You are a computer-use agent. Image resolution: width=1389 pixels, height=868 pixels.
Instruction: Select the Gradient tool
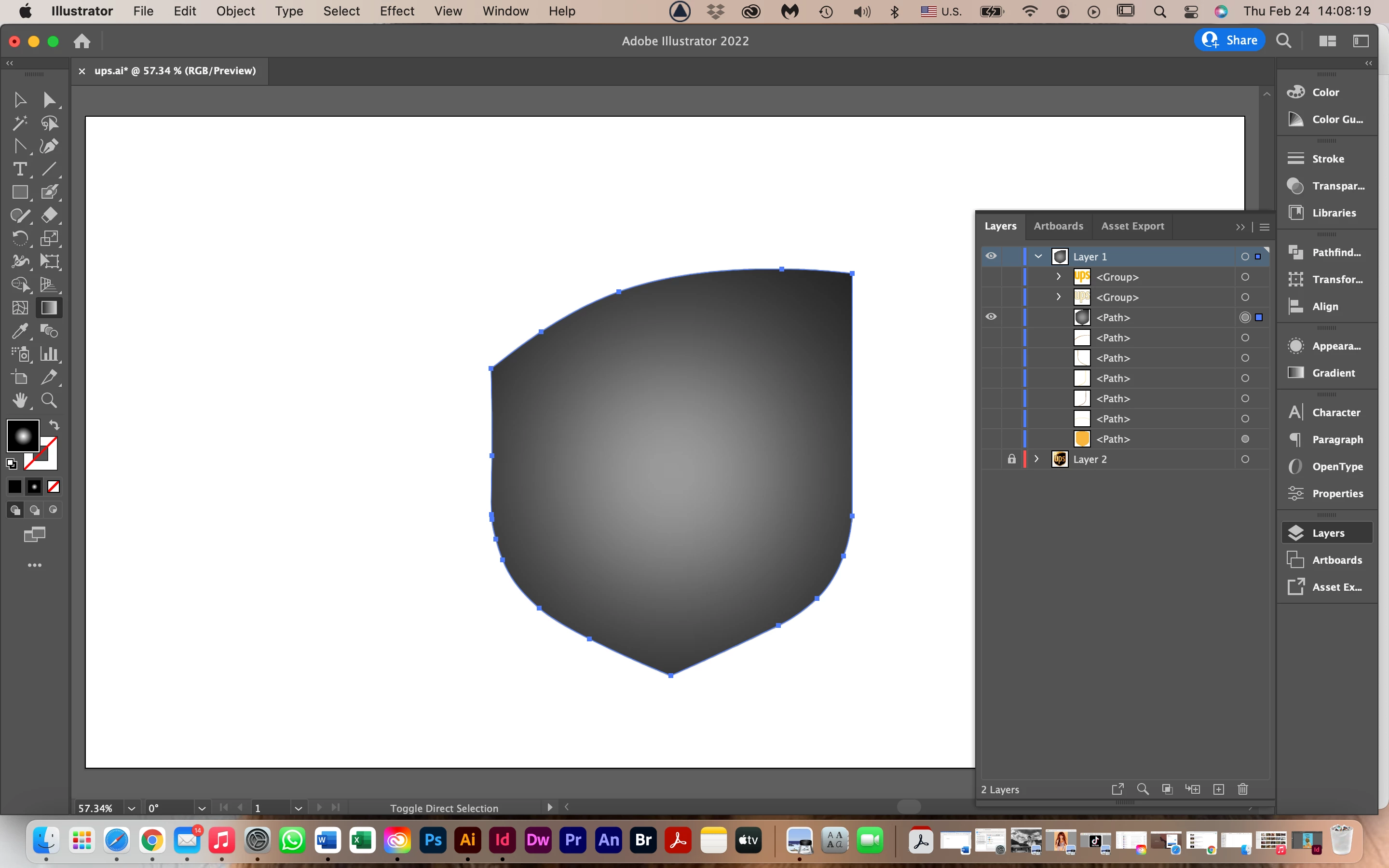point(49,308)
